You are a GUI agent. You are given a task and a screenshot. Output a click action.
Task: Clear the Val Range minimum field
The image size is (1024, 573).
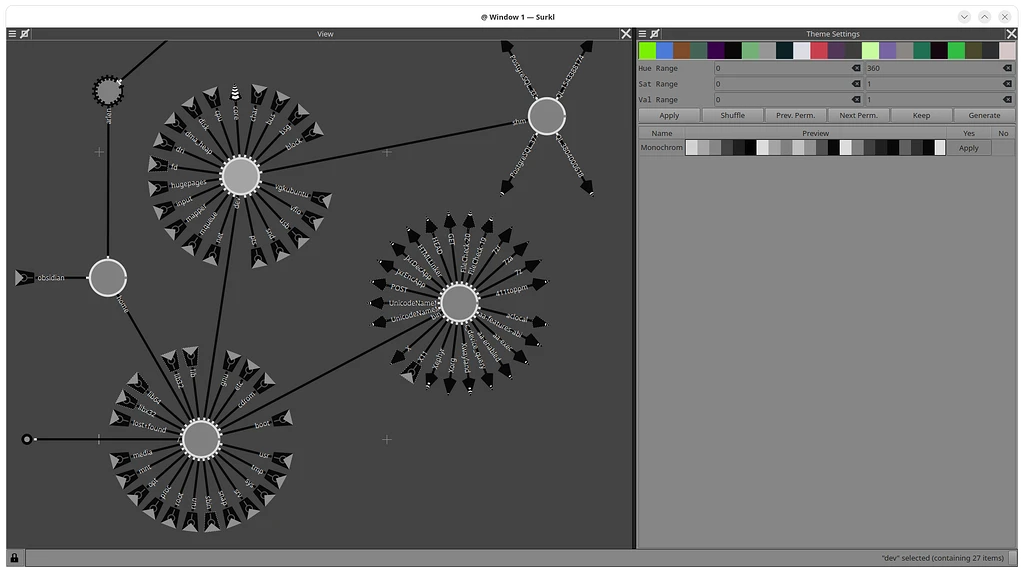[856, 99]
